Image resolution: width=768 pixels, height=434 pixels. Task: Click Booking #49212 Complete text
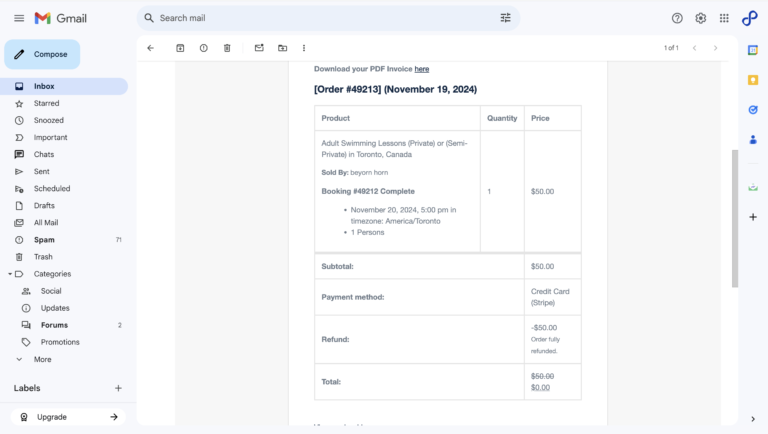coord(368,191)
